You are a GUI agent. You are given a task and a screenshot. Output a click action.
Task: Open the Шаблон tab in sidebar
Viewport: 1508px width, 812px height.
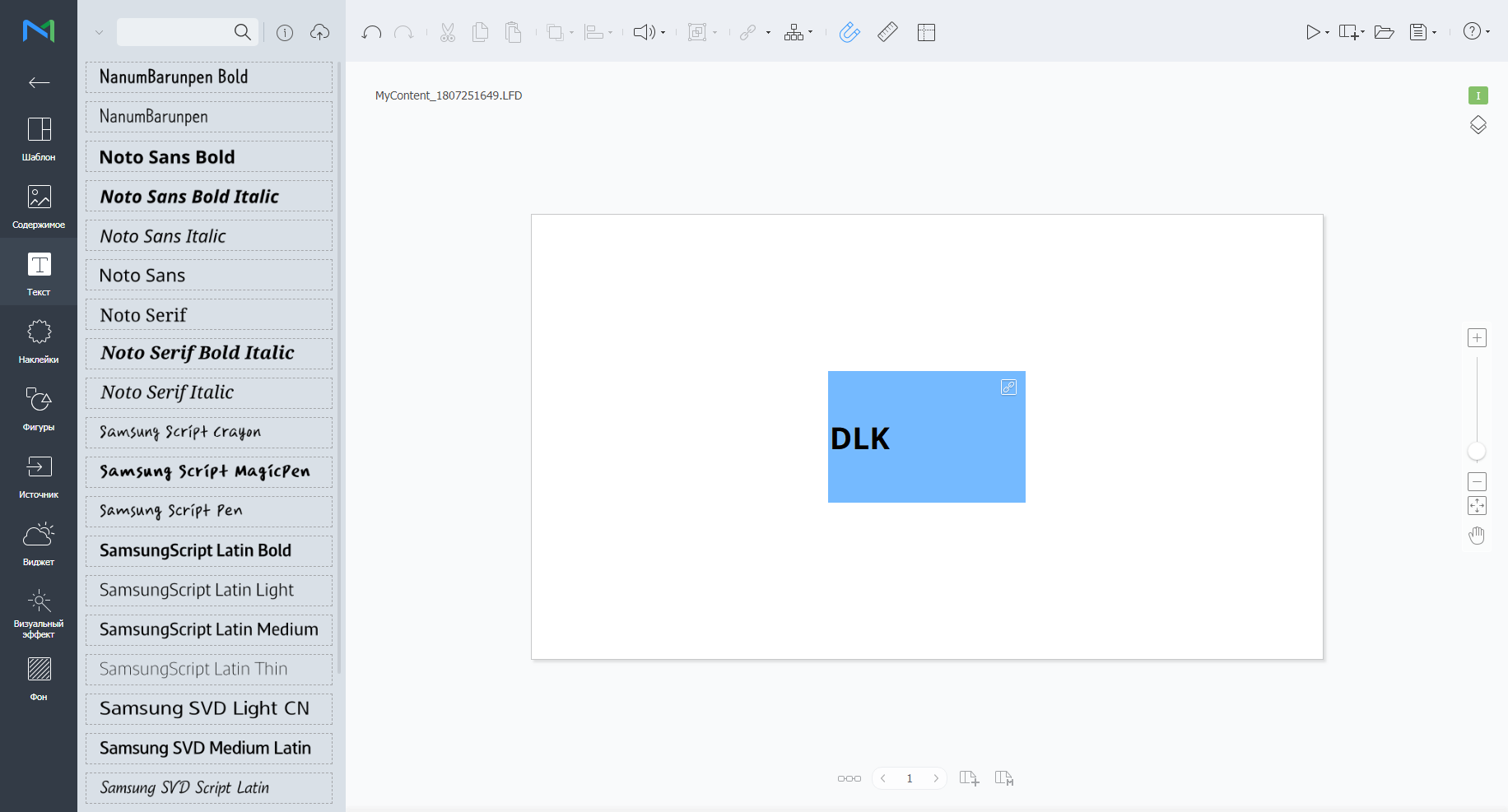tap(39, 138)
